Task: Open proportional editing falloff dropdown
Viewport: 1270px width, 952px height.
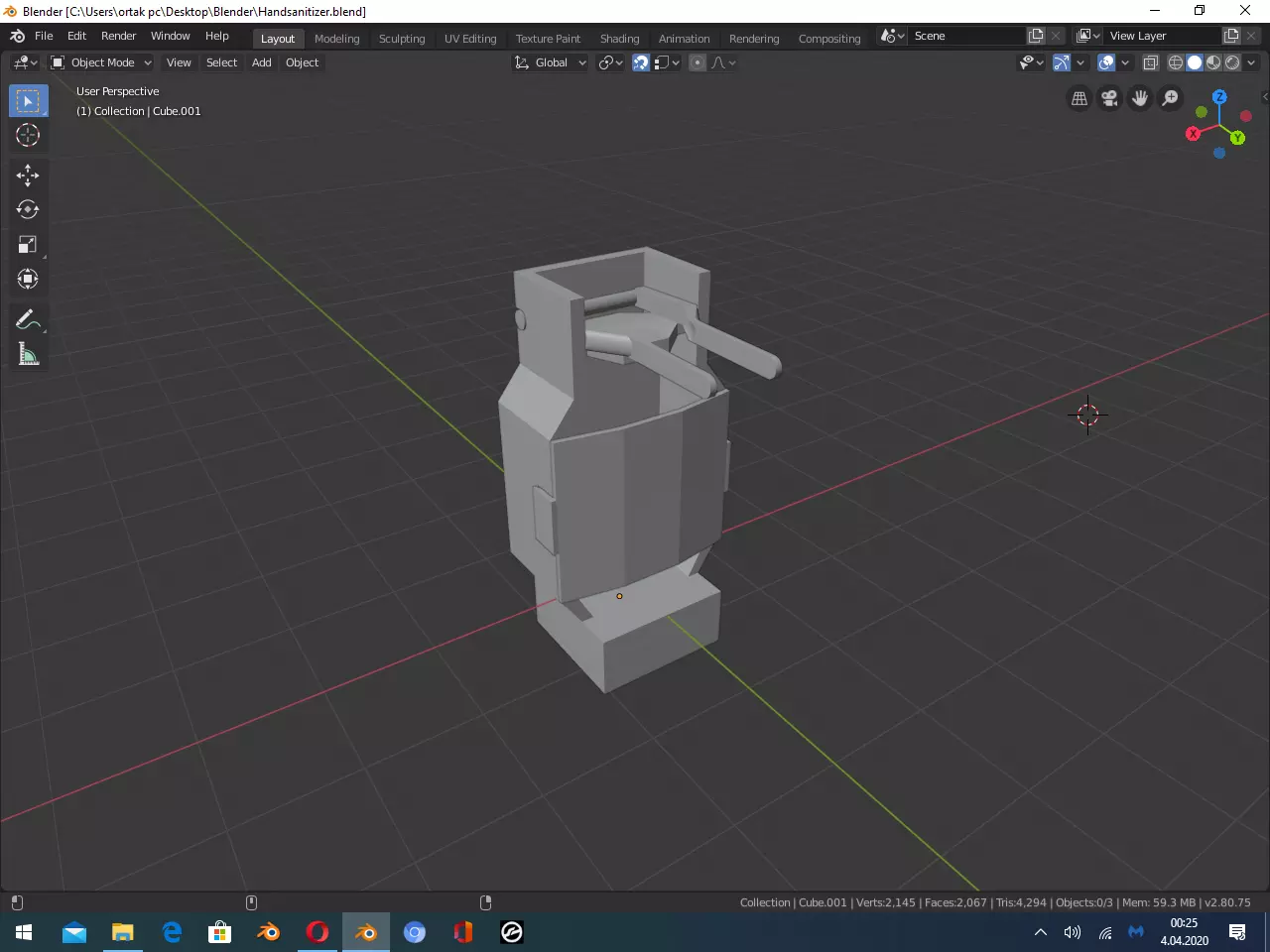Action: [x=723, y=62]
